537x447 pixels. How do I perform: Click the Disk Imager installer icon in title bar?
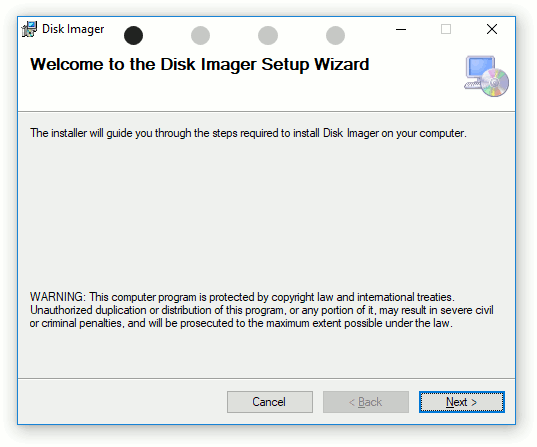coord(29,29)
